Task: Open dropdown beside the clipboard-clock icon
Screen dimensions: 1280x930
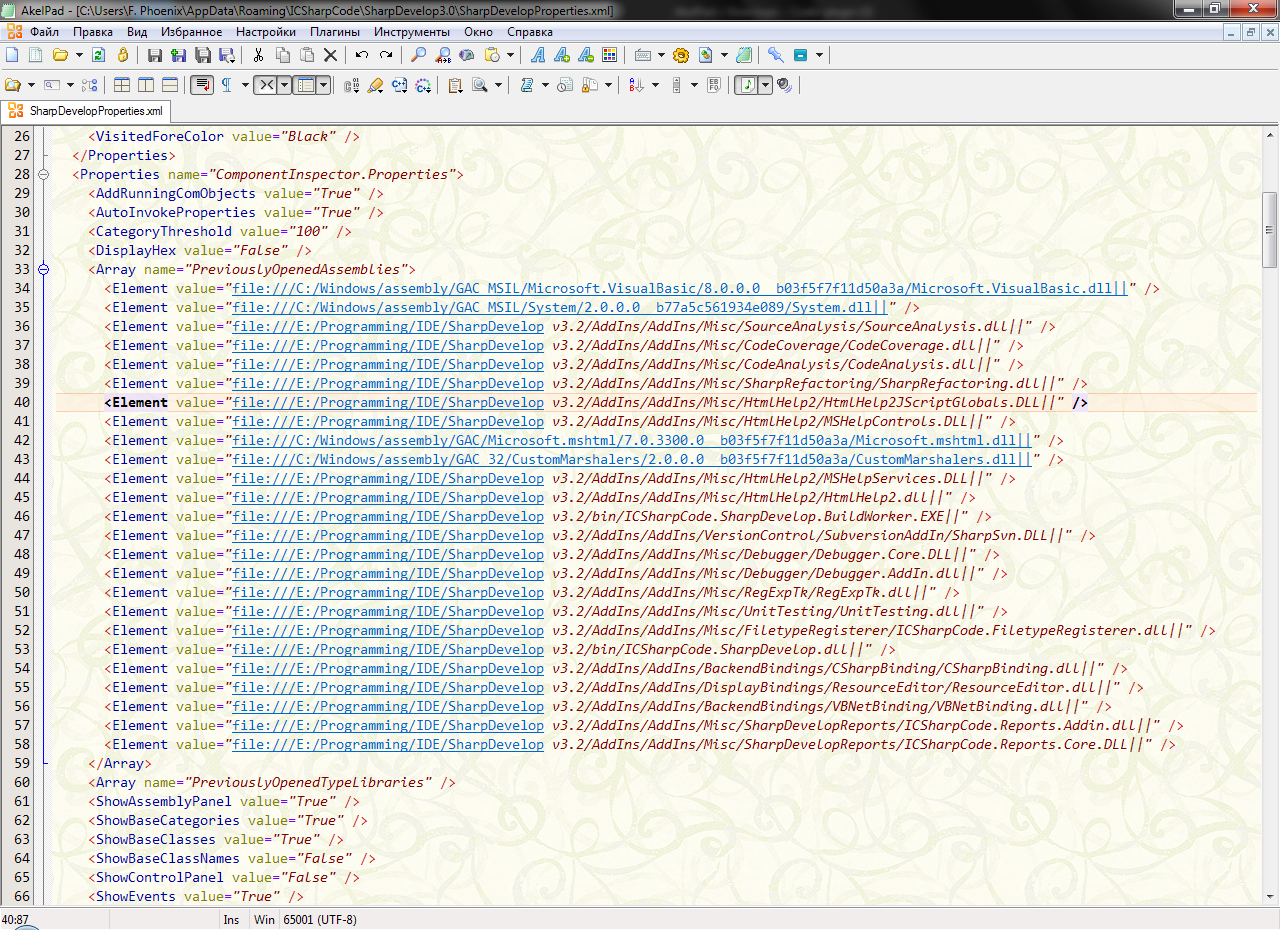Action: coord(510,55)
